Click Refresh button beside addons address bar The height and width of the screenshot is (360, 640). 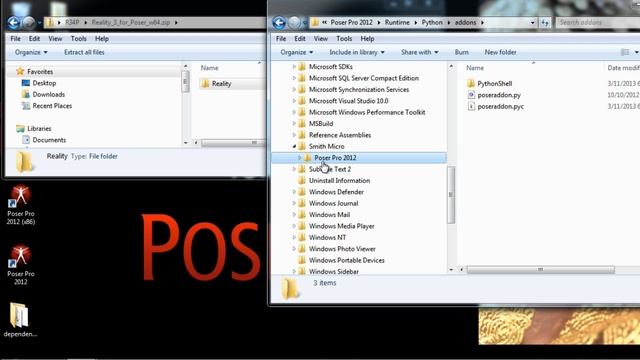click(x=544, y=23)
